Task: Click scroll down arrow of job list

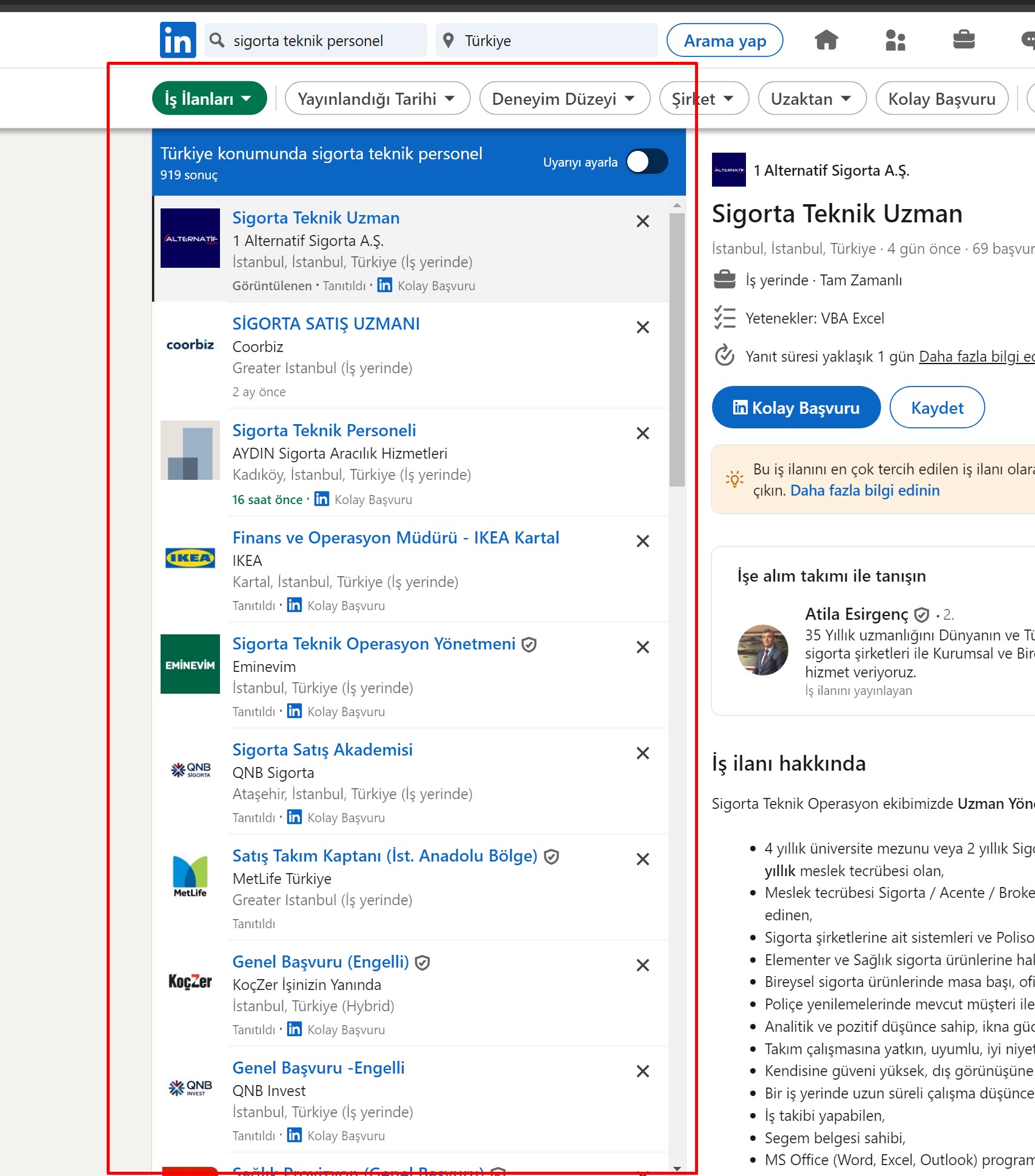Action: click(677, 1168)
